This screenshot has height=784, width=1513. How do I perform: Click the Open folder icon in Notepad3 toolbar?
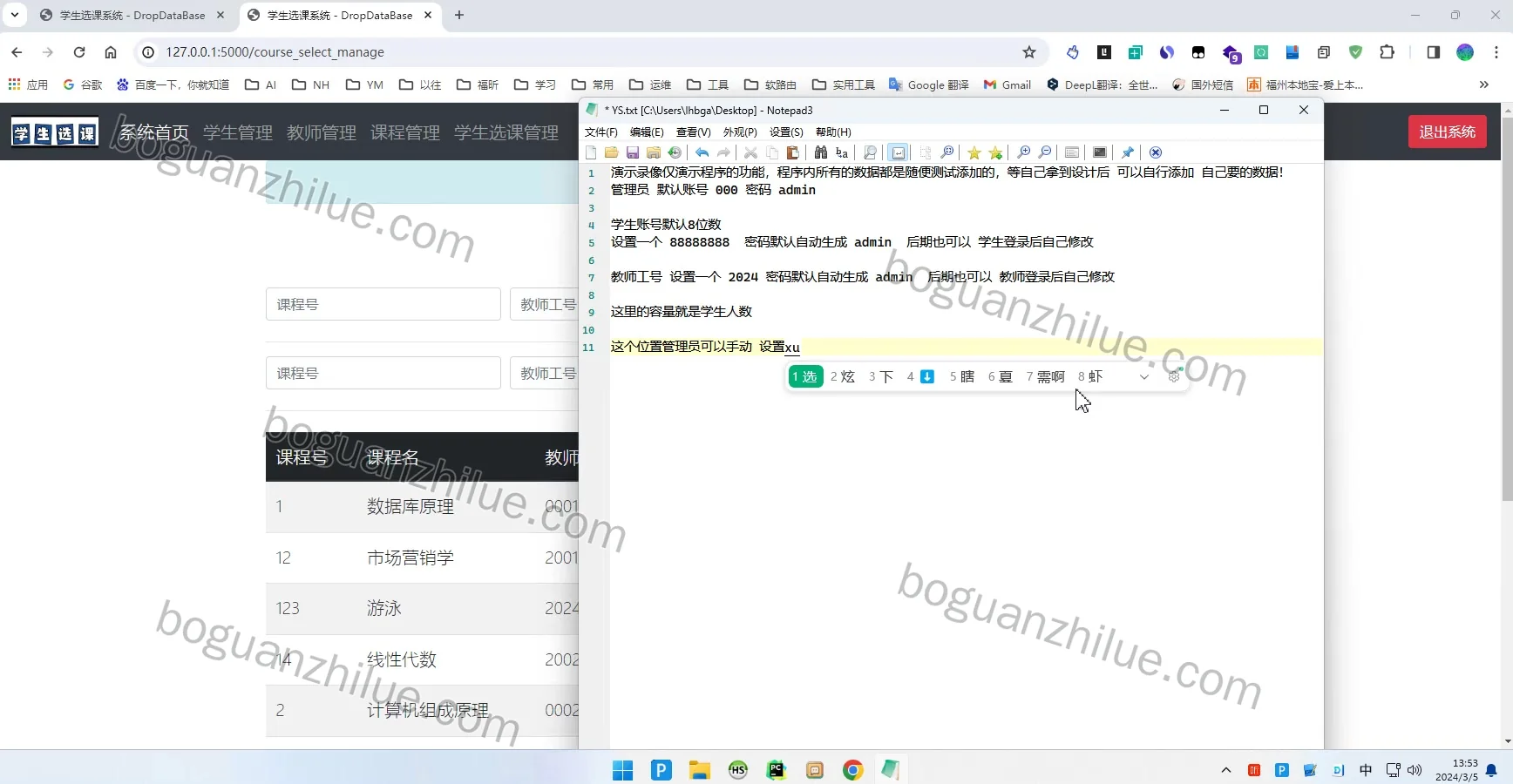pyautogui.click(x=612, y=152)
